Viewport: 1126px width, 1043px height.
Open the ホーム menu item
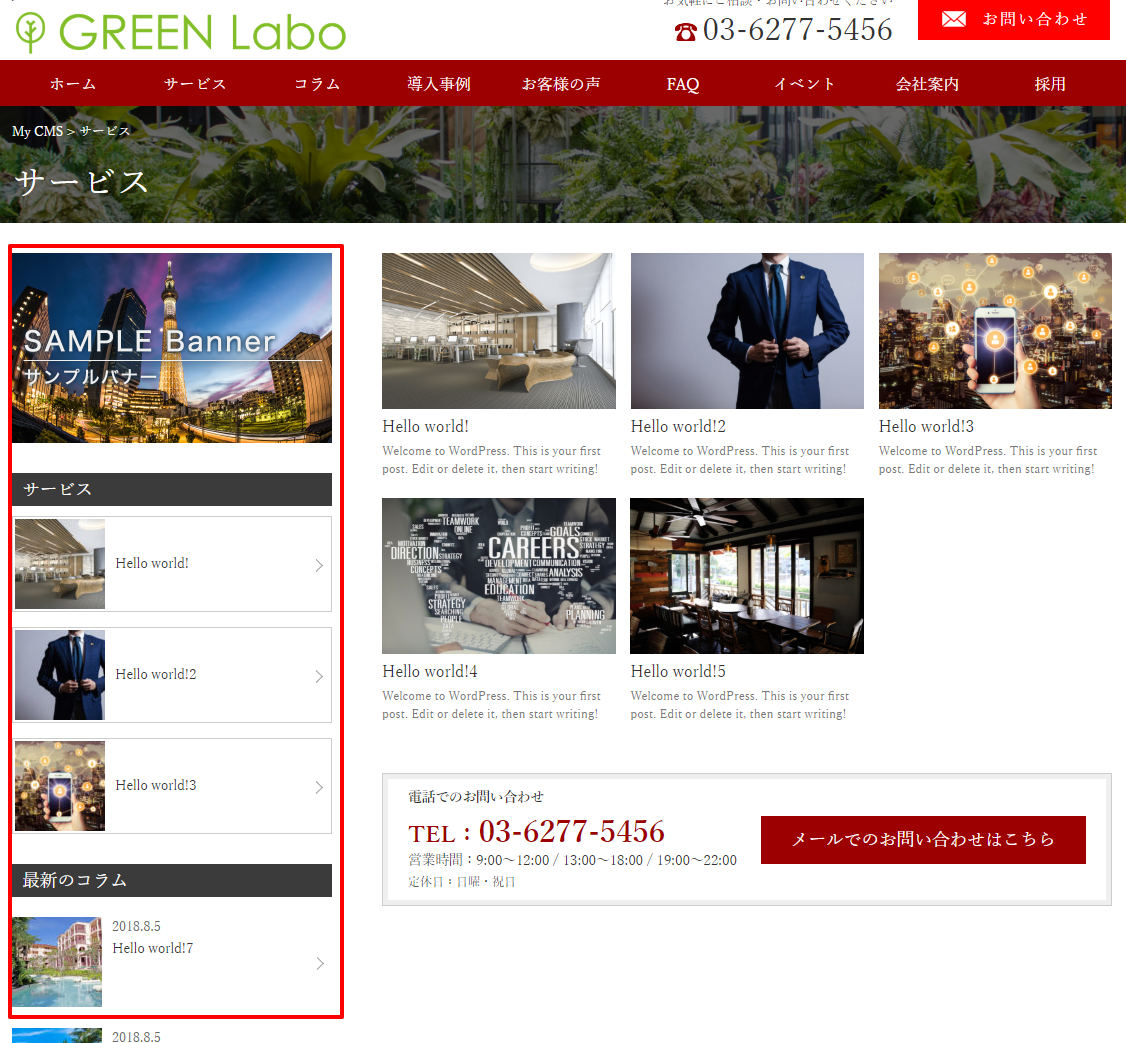[x=73, y=84]
